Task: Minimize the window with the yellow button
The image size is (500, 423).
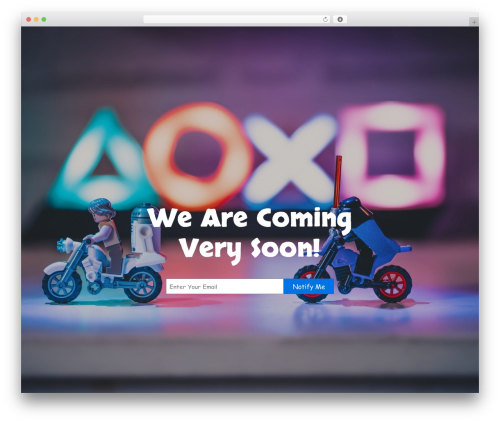Action: tap(36, 19)
